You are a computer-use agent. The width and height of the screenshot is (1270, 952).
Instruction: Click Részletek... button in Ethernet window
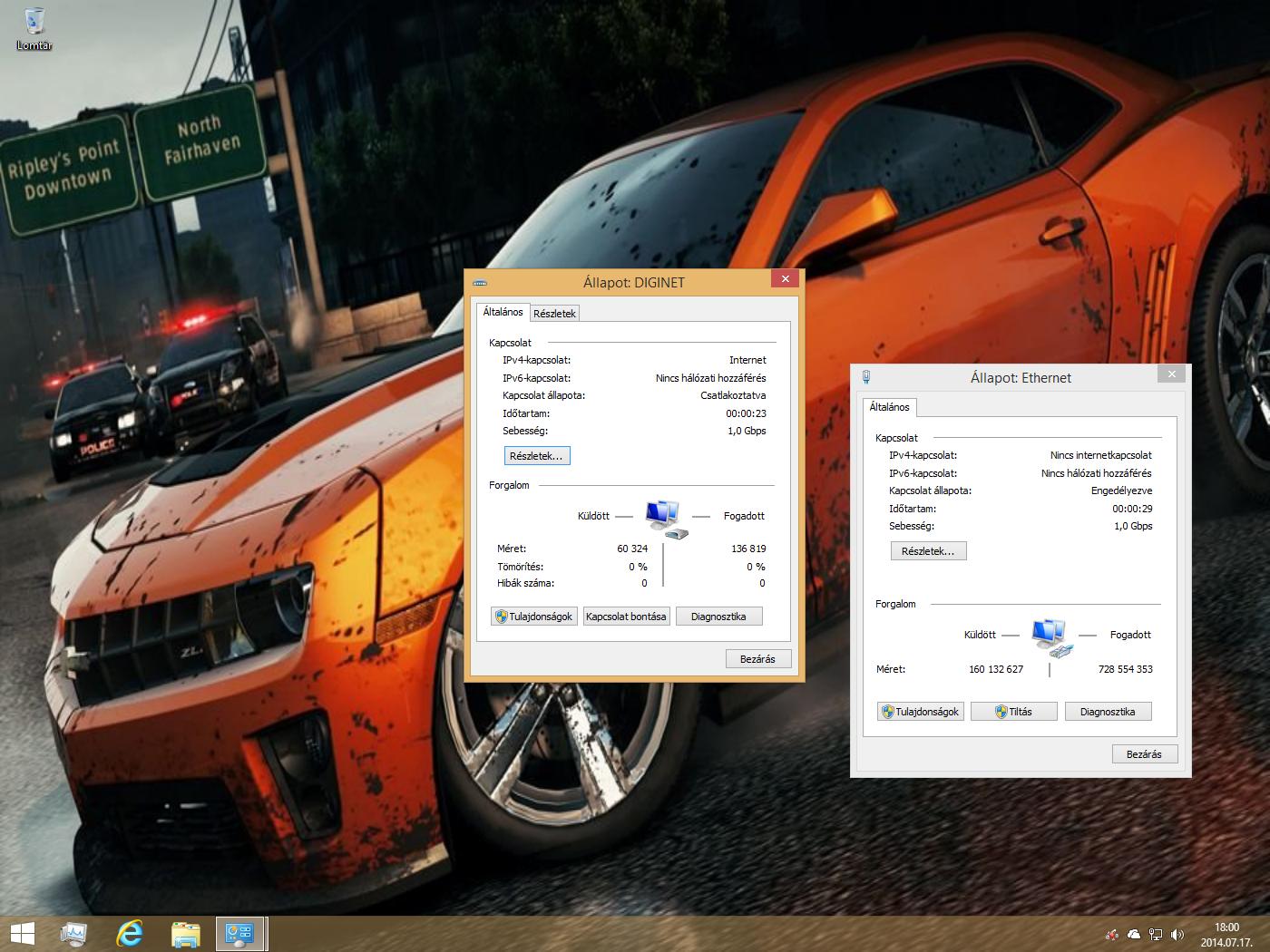tap(928, 551)
